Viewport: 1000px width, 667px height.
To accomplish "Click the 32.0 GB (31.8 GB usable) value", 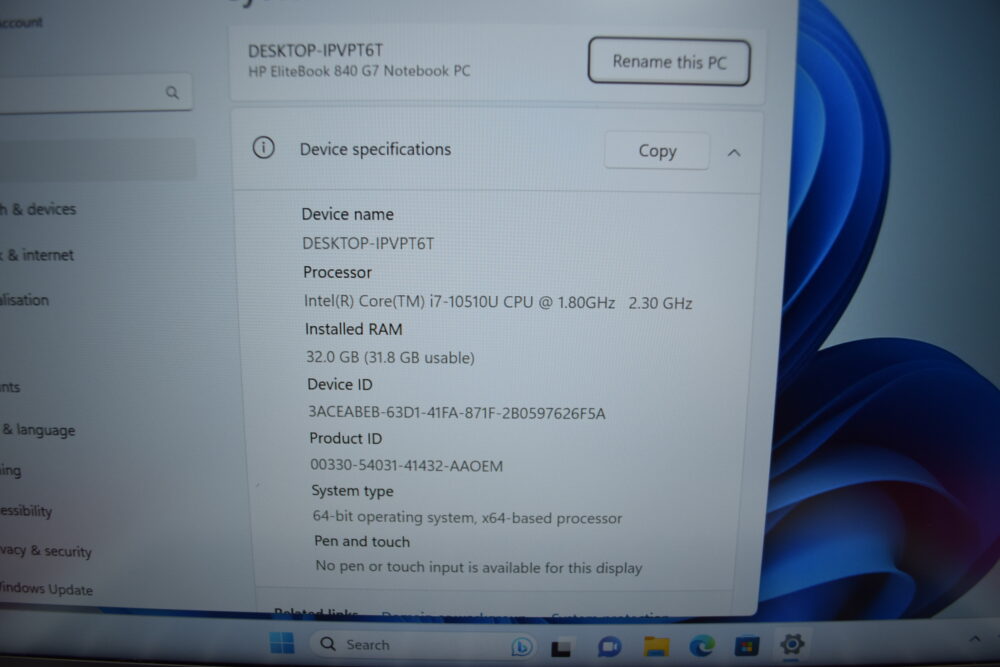I will point(390,357).
